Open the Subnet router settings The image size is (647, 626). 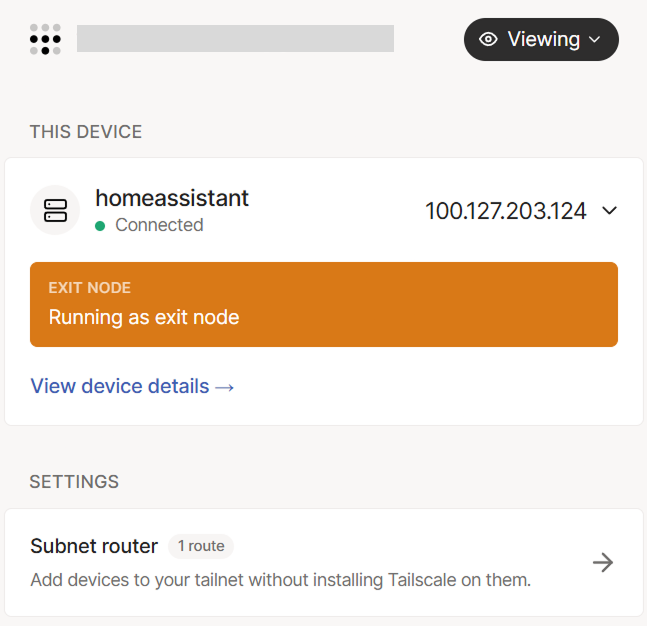tap(94, 546)
